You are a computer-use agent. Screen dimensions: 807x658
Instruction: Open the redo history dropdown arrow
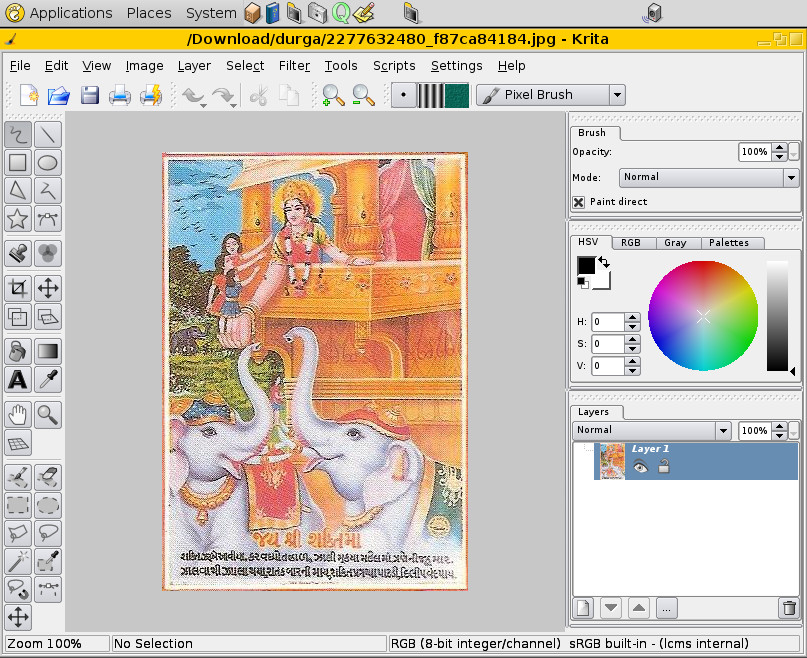coord(233,105)
